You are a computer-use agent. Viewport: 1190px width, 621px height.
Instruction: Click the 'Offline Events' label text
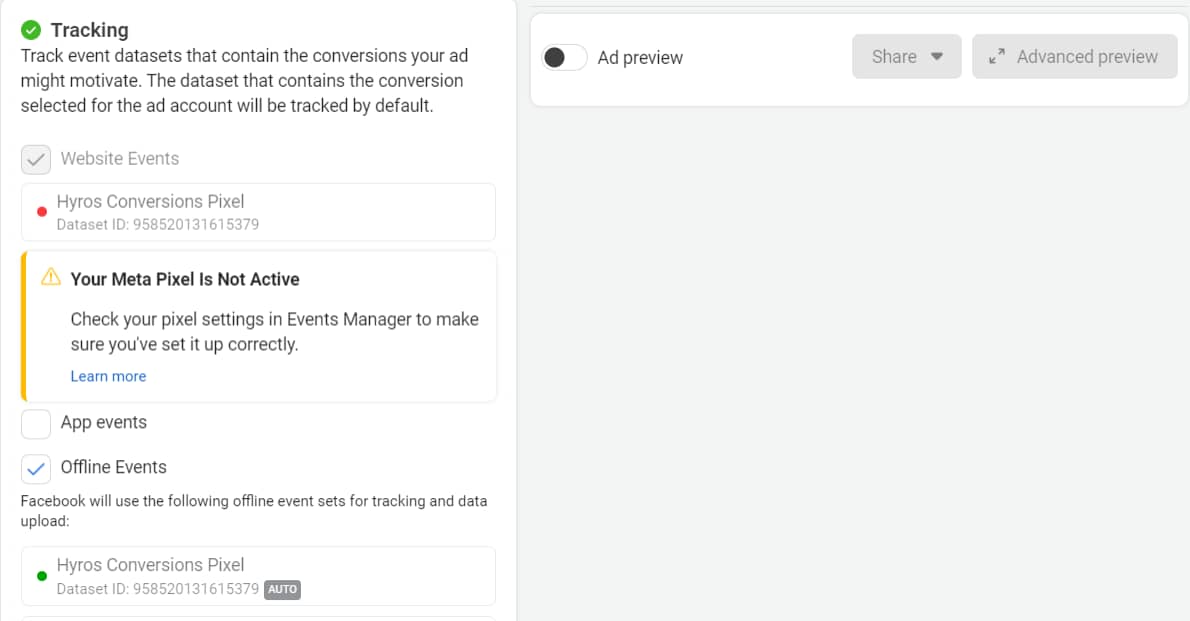[114, 468]
